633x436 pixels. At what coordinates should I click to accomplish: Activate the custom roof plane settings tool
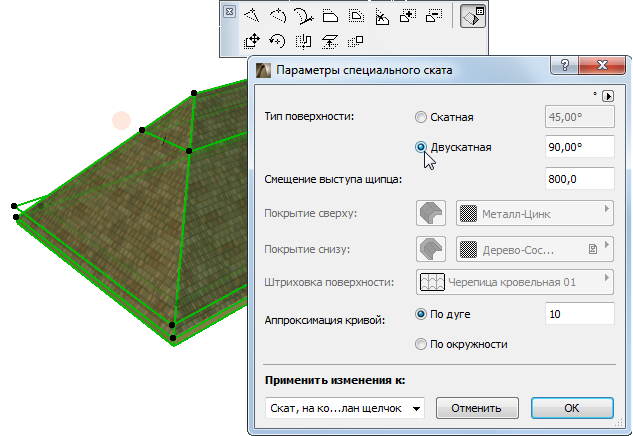[473, 16]
